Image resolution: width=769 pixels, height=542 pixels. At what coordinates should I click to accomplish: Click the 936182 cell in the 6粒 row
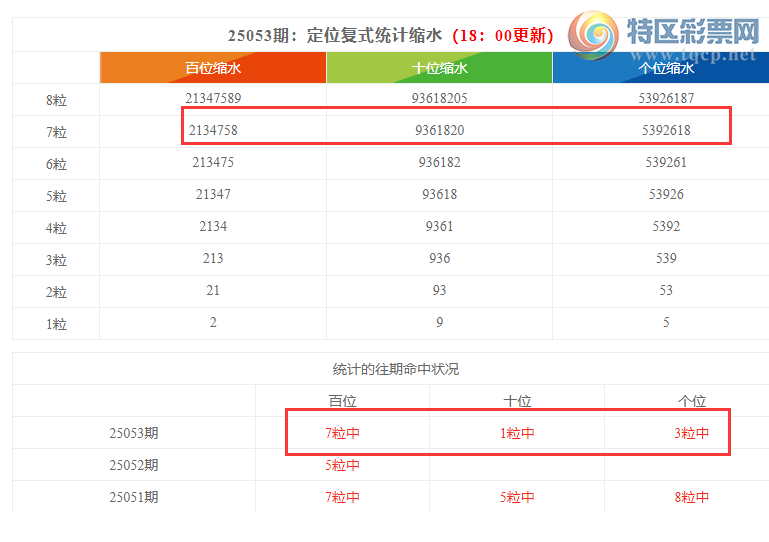pos(439,162)
